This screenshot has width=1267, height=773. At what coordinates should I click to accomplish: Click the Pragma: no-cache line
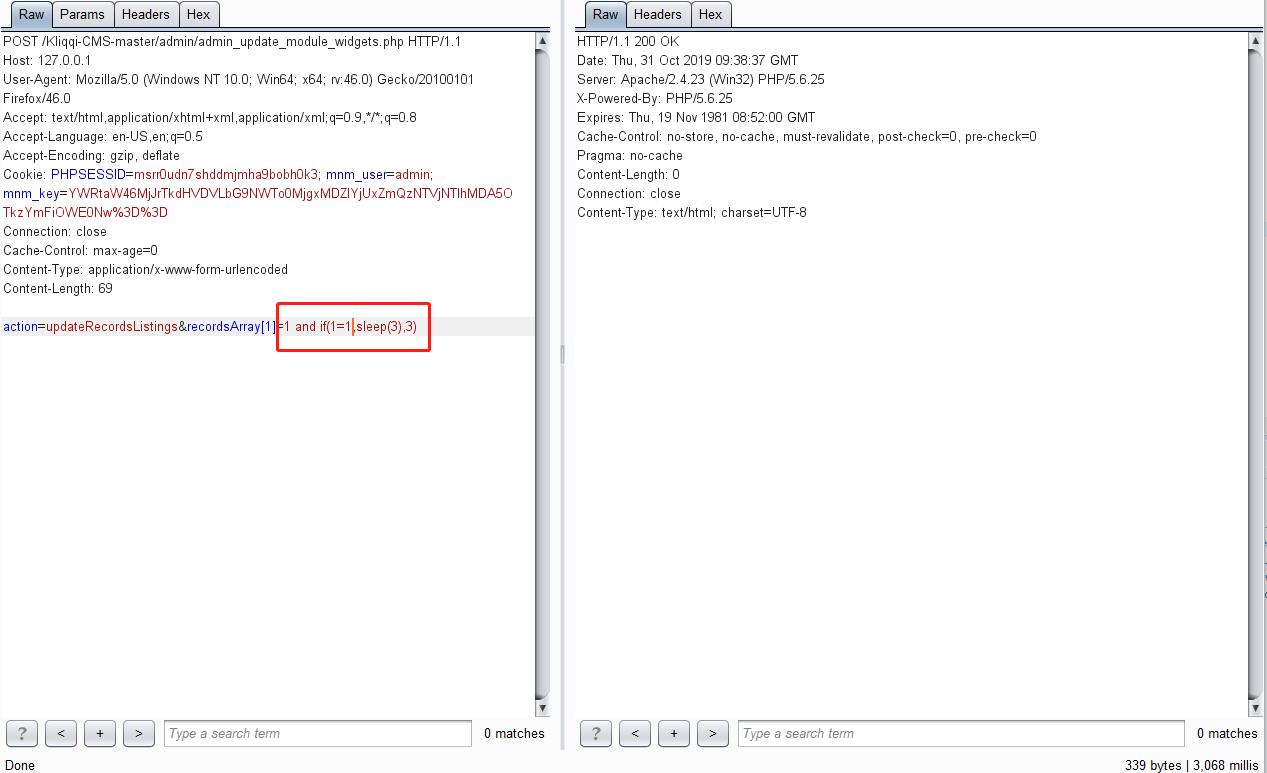(x=630, y=155)
